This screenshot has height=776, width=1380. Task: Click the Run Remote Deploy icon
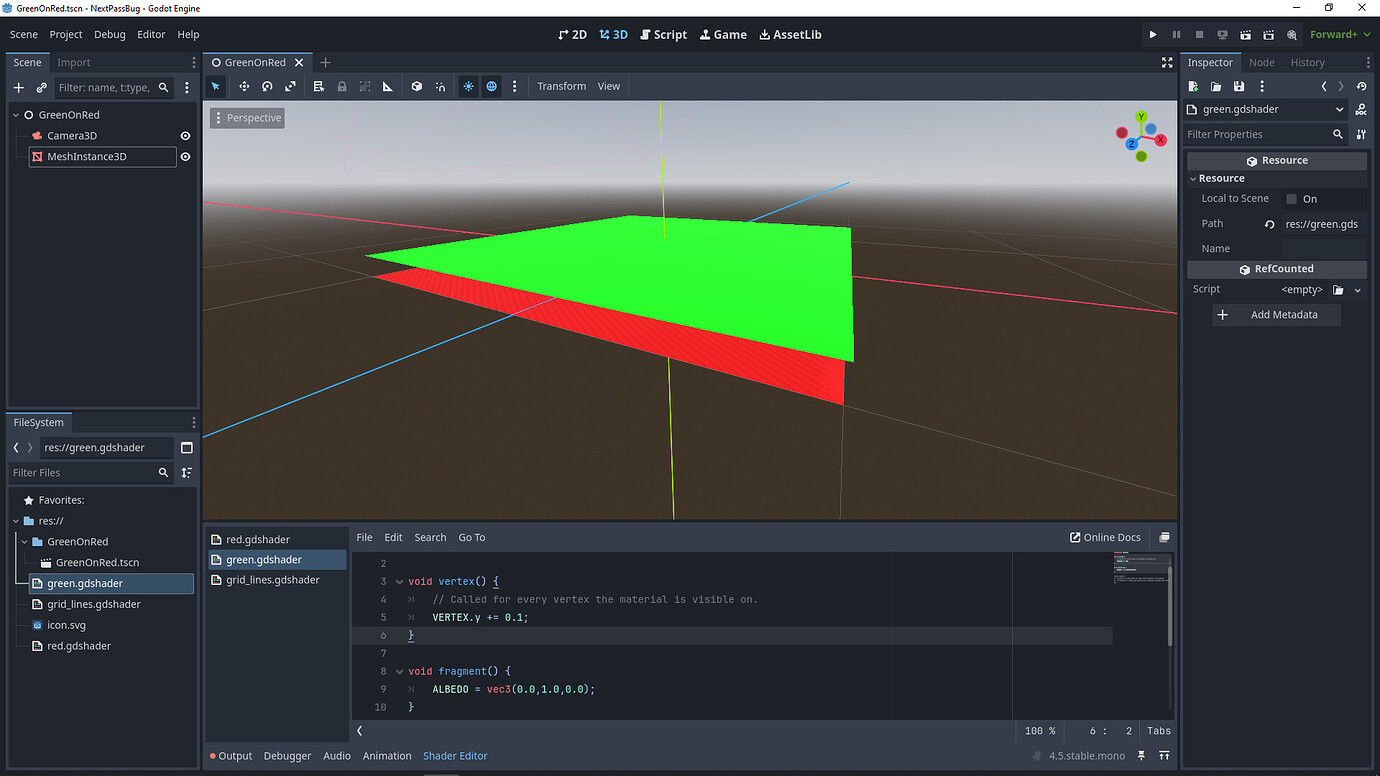[x=1222, y=34]
